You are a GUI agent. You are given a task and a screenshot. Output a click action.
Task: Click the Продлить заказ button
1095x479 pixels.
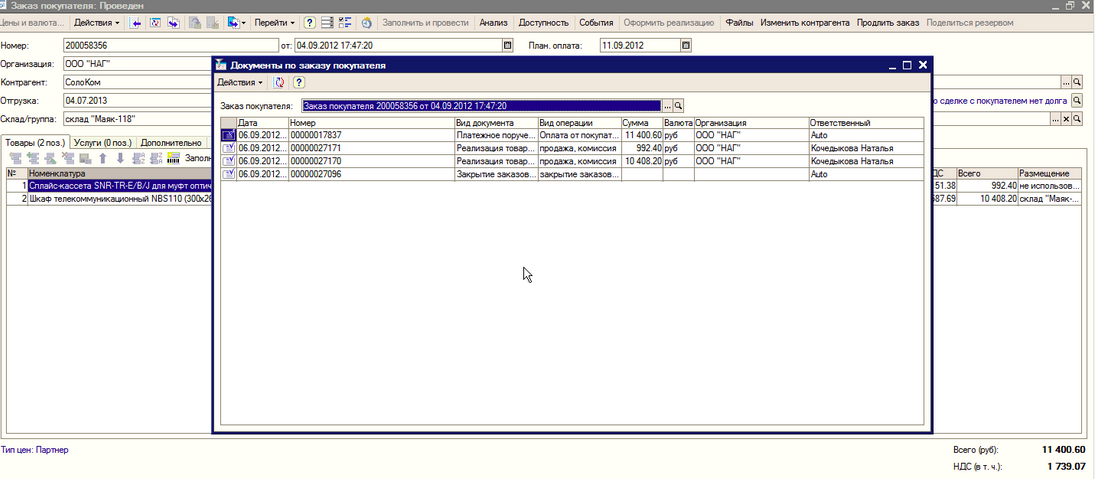(x=888, y=23)
